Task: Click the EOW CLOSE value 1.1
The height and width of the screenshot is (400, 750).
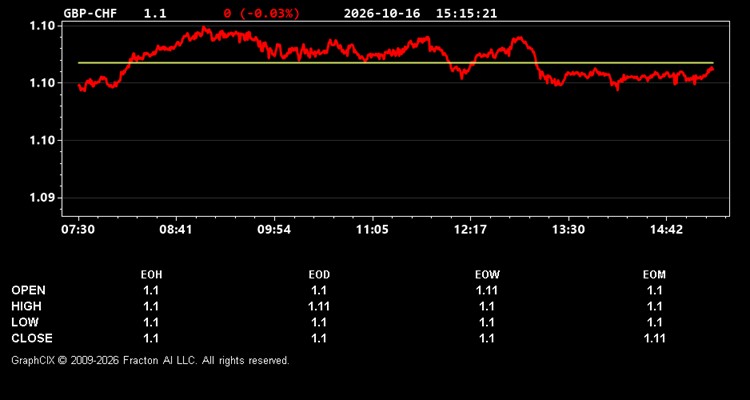Action: tap(486, 338)
